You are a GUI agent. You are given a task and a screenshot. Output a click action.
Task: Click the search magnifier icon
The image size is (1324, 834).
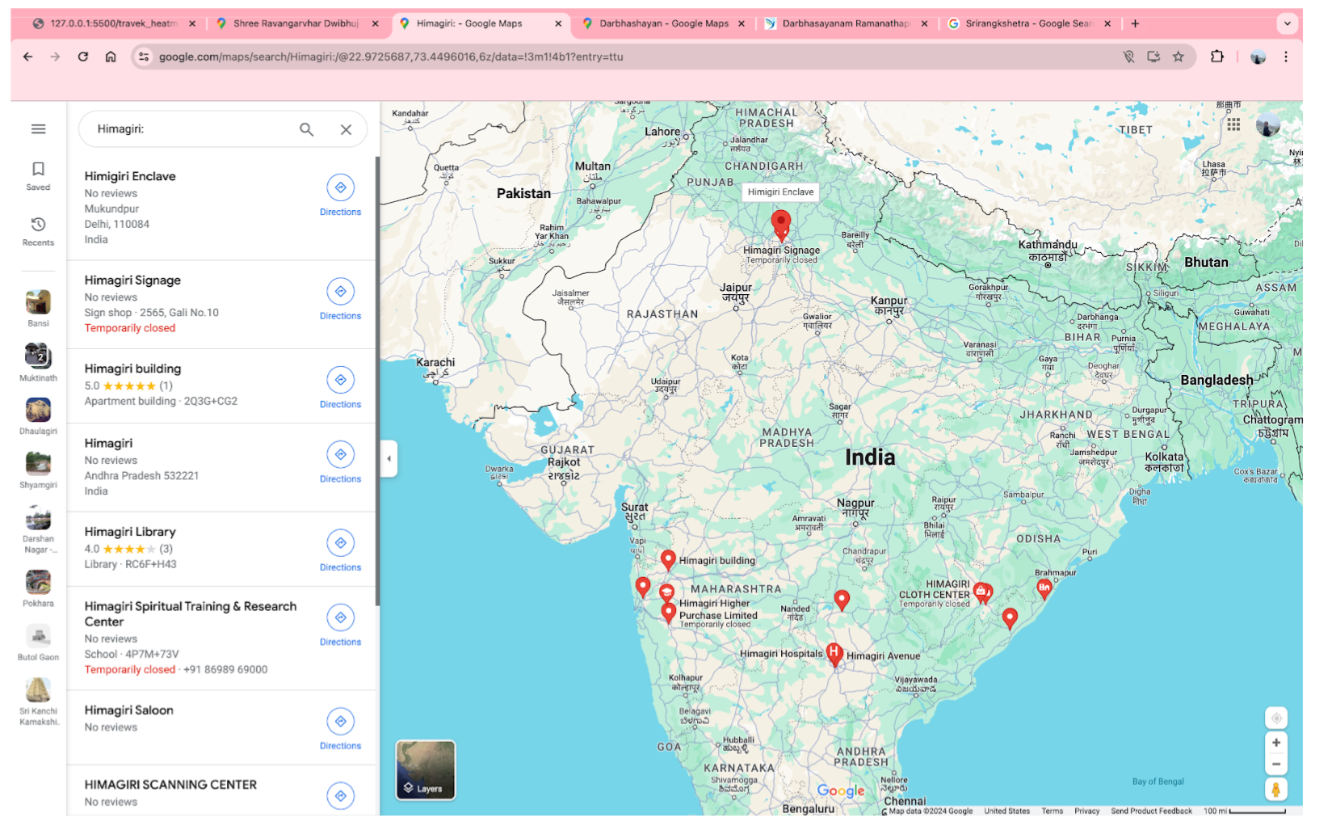[x=307, y=129]
